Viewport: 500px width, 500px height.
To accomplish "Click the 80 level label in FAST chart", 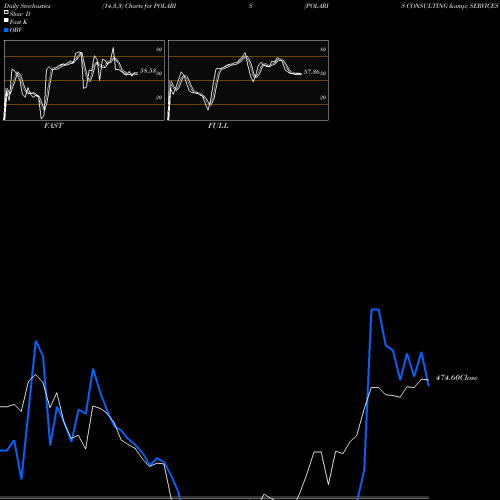I will click(x=159, y=49).
